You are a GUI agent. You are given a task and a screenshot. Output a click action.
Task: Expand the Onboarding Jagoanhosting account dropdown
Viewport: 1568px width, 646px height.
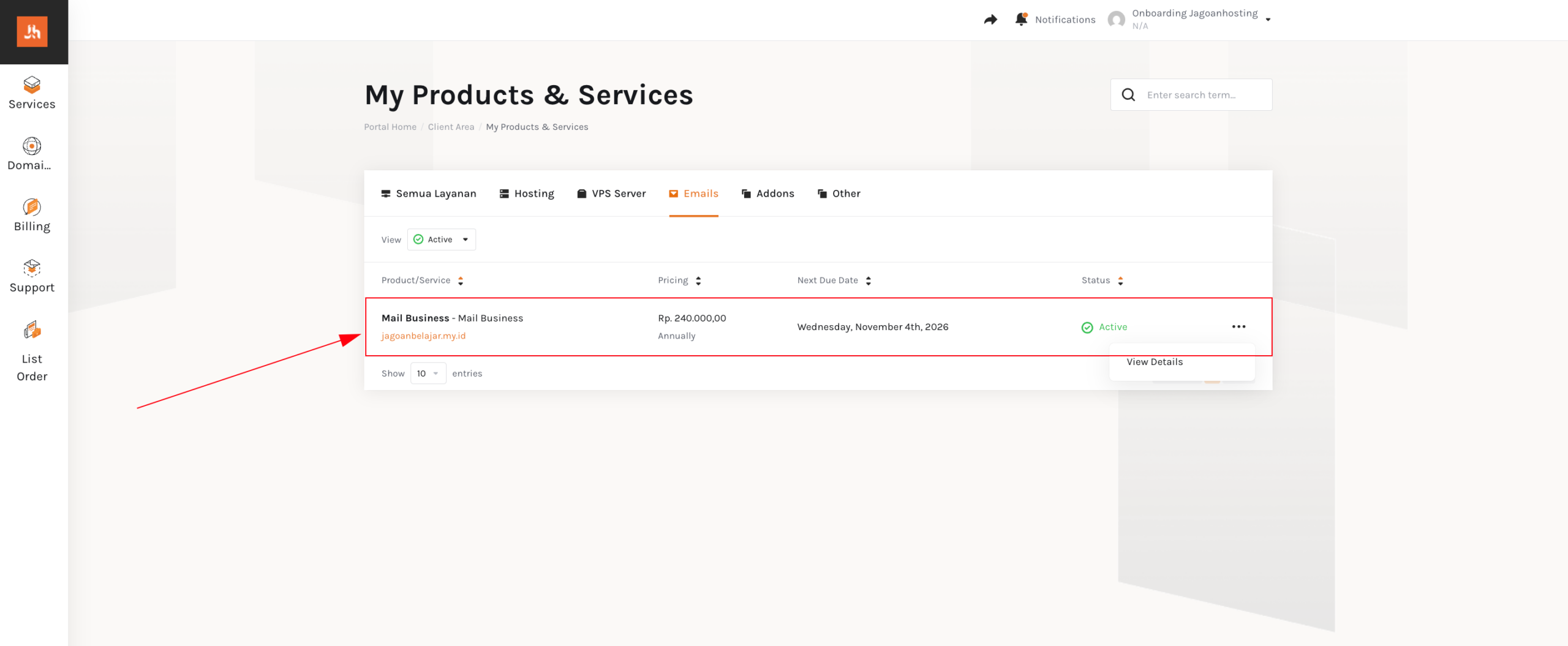click(x=1267, y=20)
